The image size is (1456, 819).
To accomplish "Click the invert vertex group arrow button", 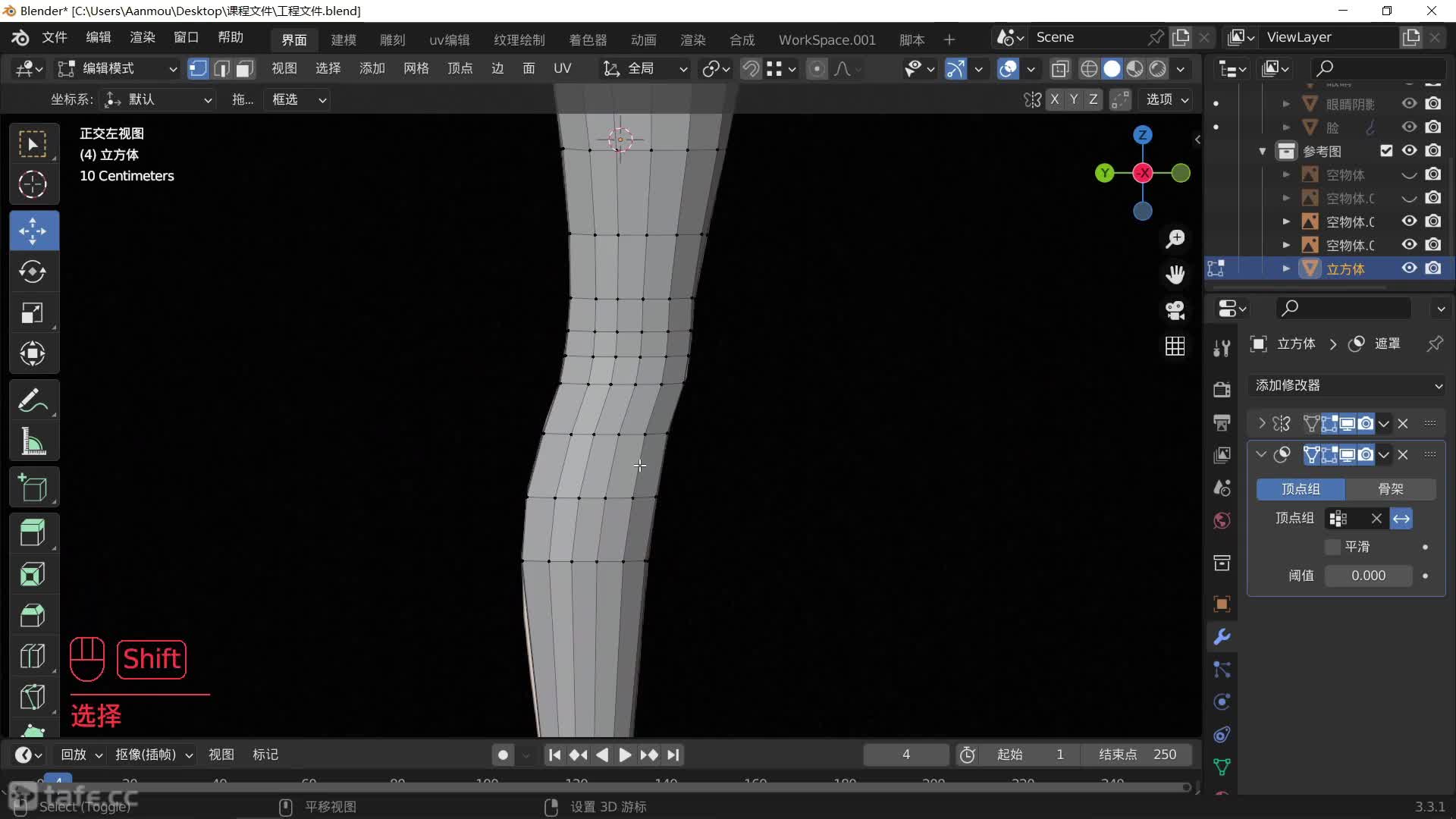I will click(x=1401, y=519).
